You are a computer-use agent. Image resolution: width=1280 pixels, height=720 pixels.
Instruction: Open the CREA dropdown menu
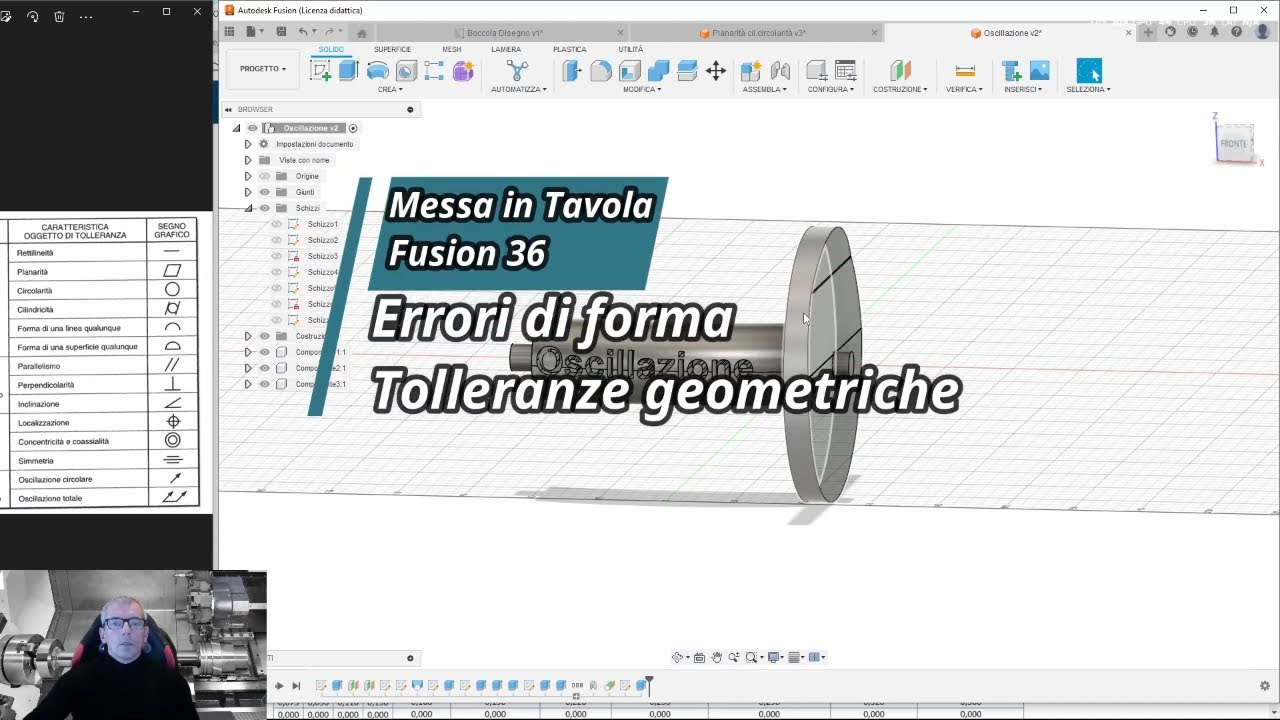pos(390,89)
